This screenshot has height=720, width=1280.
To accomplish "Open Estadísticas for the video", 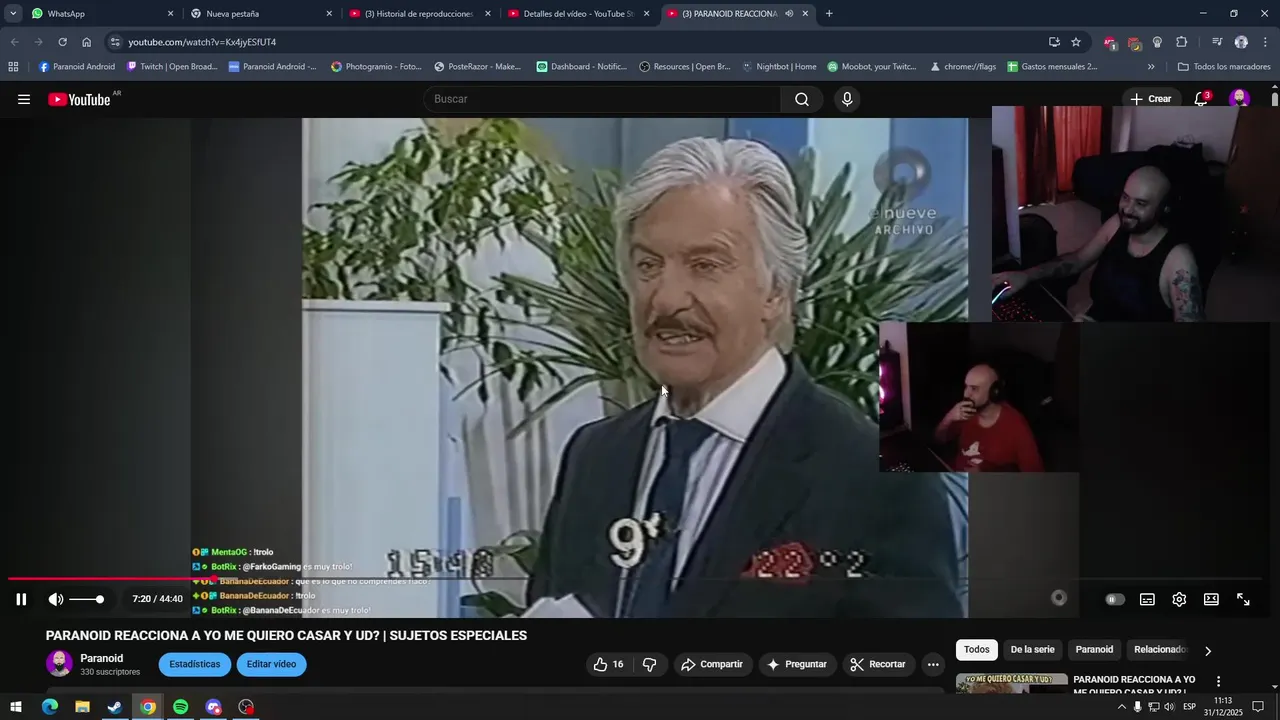I will pyautogui.click(x=195, y=664).
